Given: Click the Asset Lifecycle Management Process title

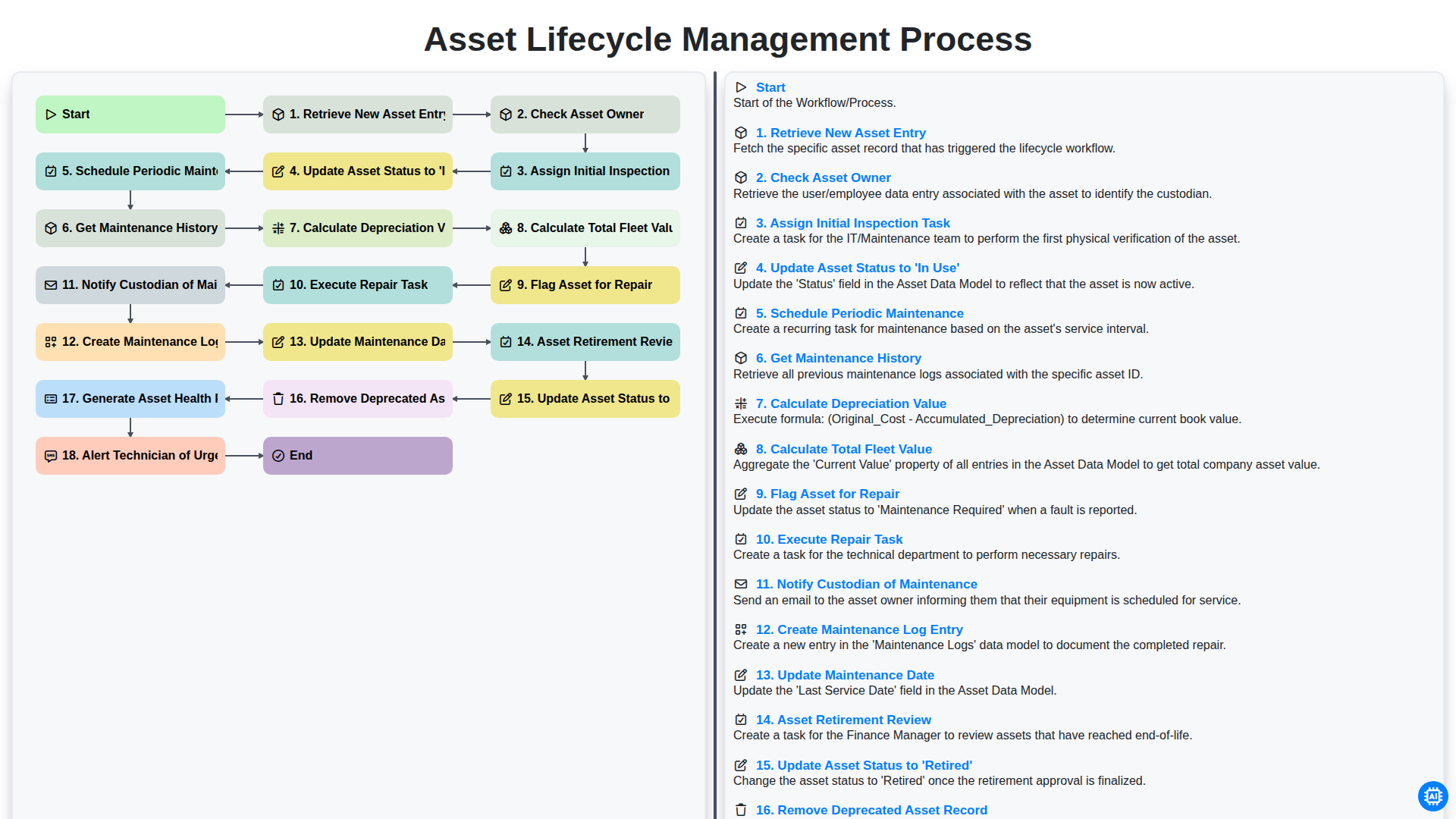Looking at the screenshot, I should click(x=728, y=39).
